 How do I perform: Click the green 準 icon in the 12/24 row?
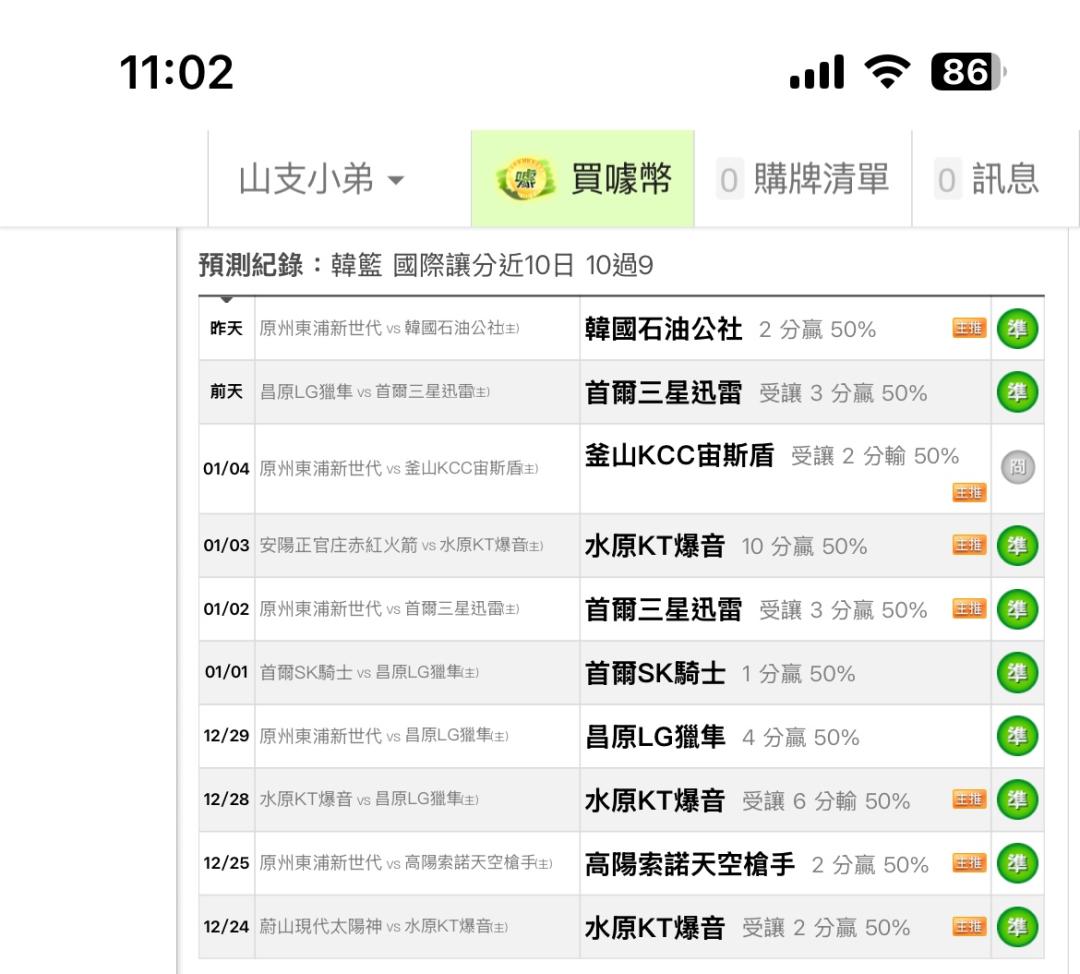(1017, 926)
